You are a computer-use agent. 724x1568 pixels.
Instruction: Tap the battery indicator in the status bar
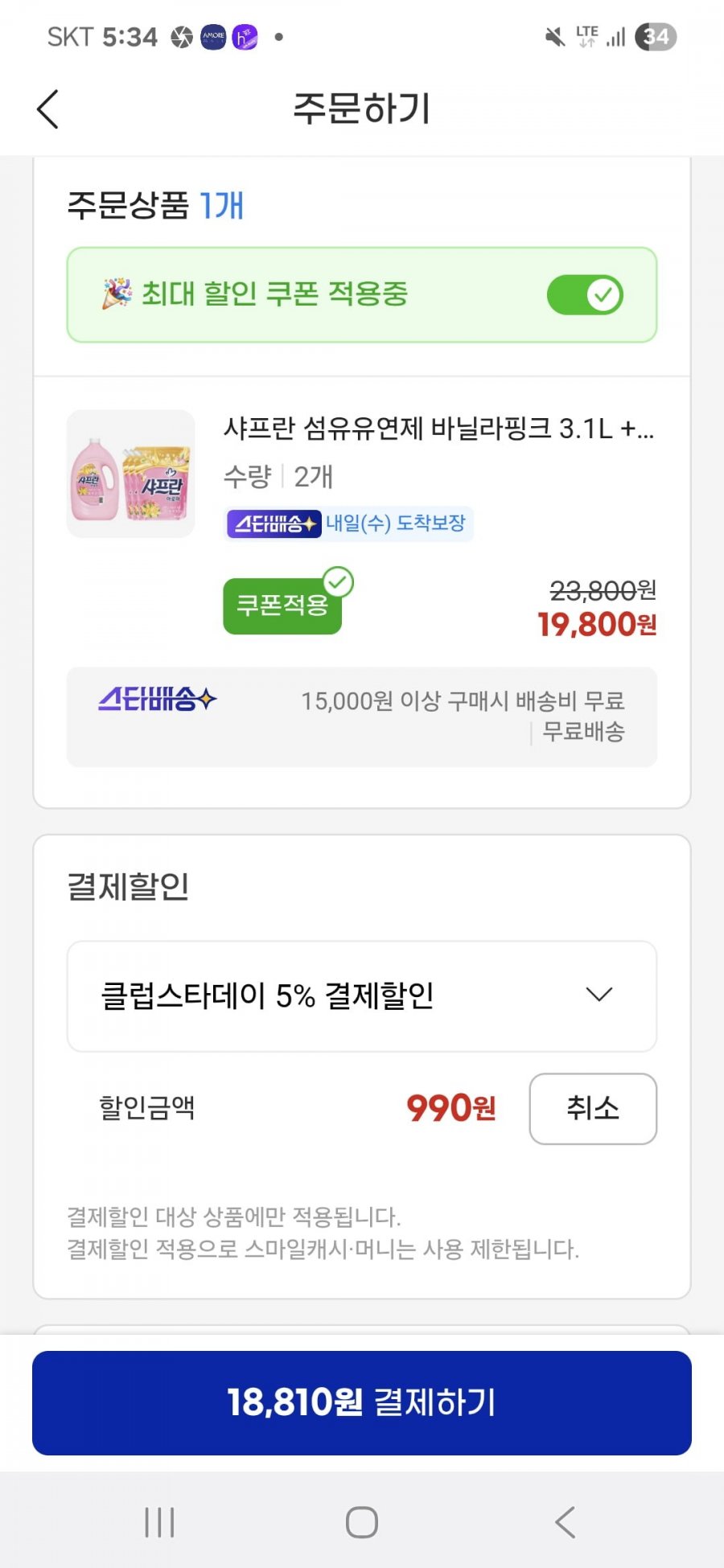pyautogui.click(x=656, y=37)
